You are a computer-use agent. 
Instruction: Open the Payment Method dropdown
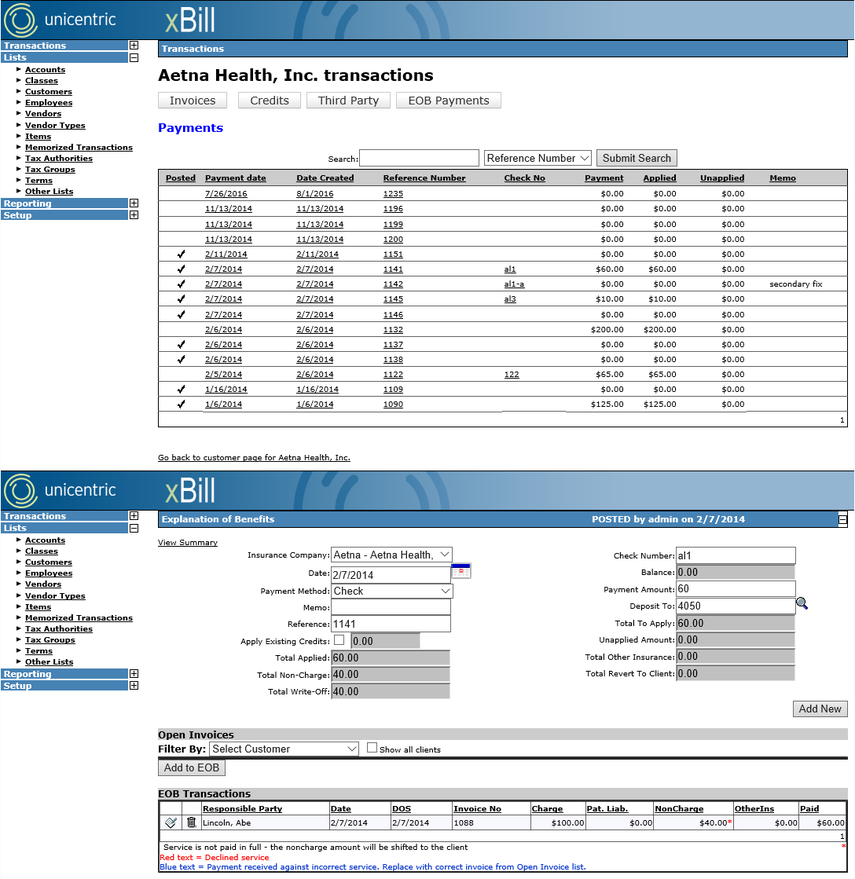(391, 591)
